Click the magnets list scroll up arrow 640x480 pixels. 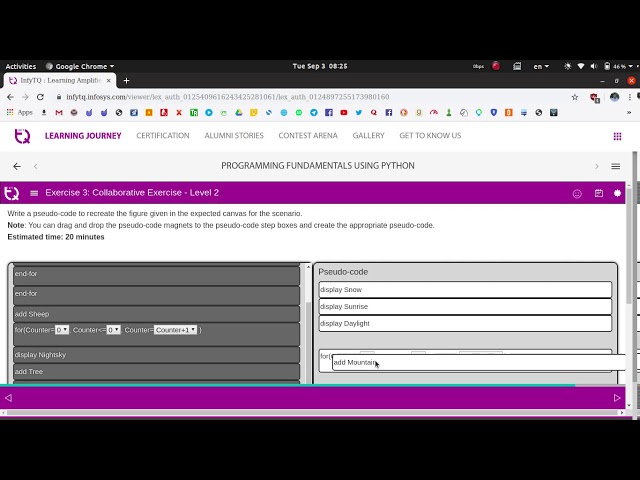pyautogui.click(x=308, y=267)
